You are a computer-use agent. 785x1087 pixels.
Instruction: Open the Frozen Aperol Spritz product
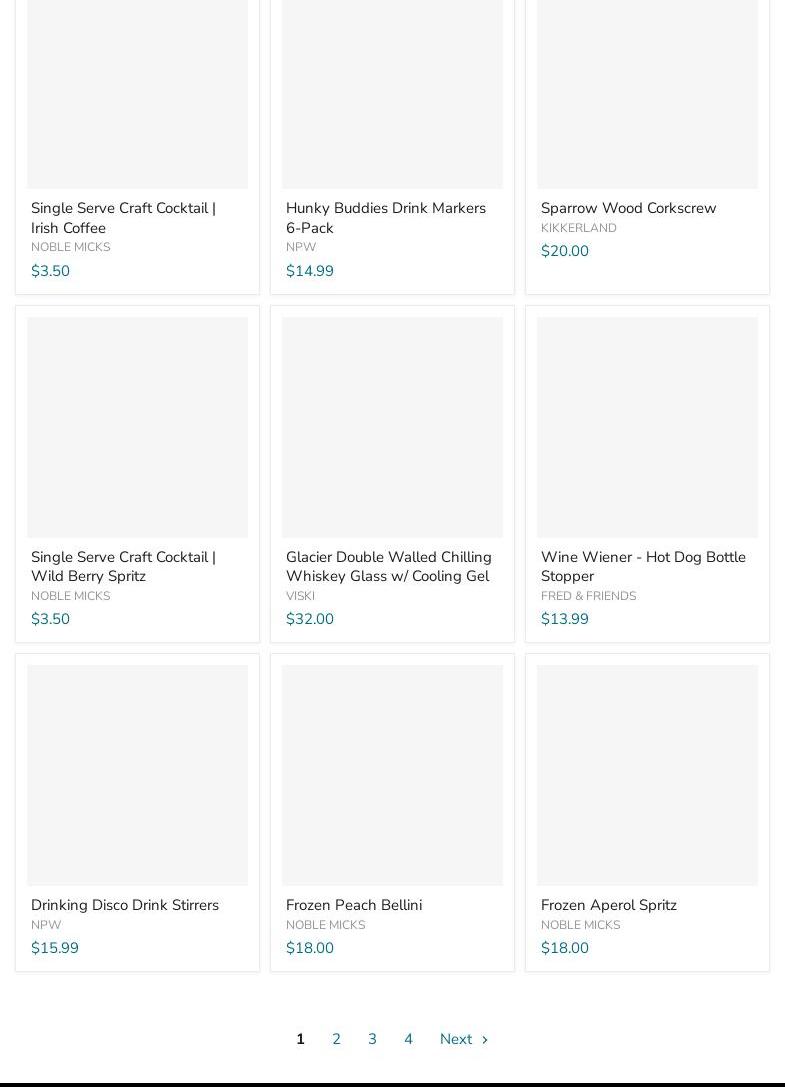pyautogui.click(x=608, y=905)
